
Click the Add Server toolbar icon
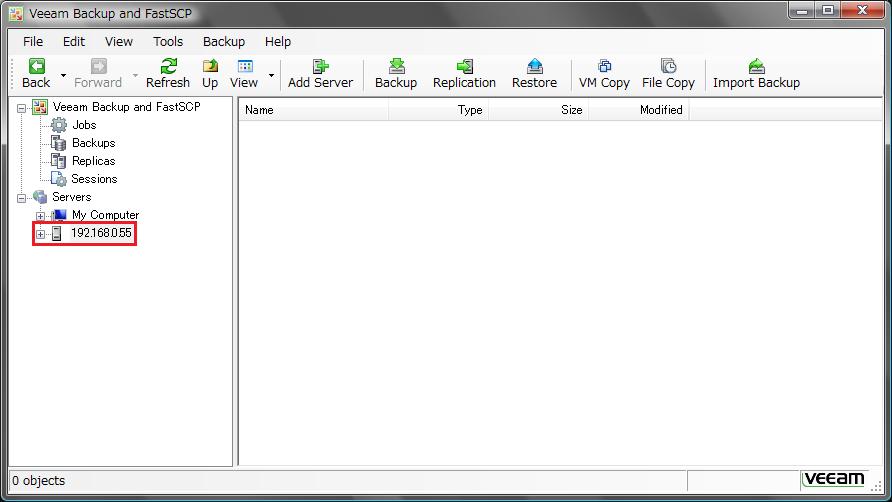click(320, 66)
